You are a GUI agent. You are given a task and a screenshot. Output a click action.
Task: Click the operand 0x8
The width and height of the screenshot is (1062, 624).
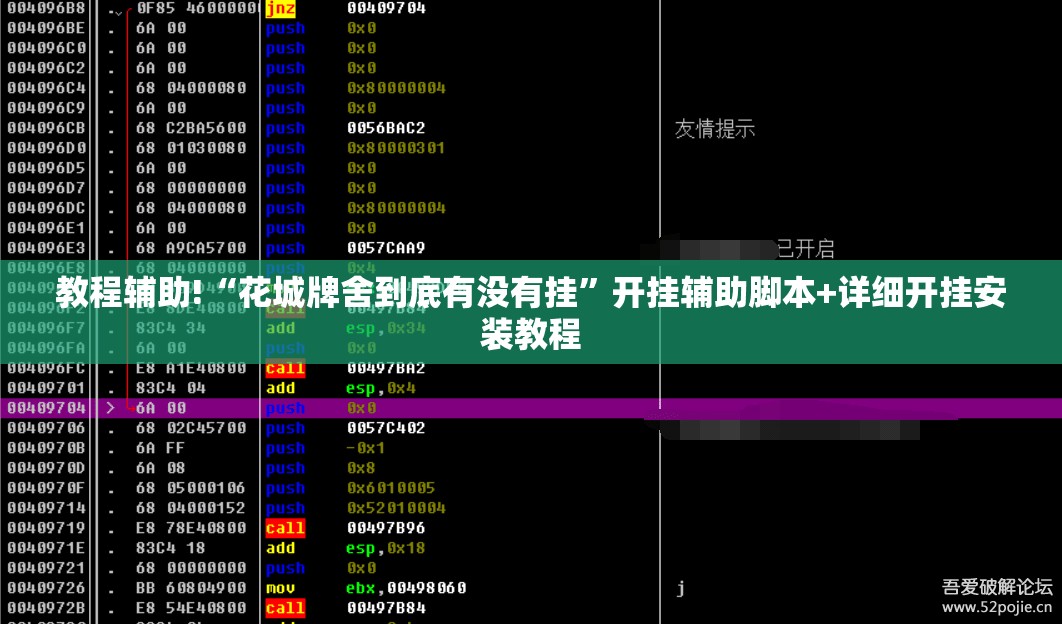pos(361,468)
